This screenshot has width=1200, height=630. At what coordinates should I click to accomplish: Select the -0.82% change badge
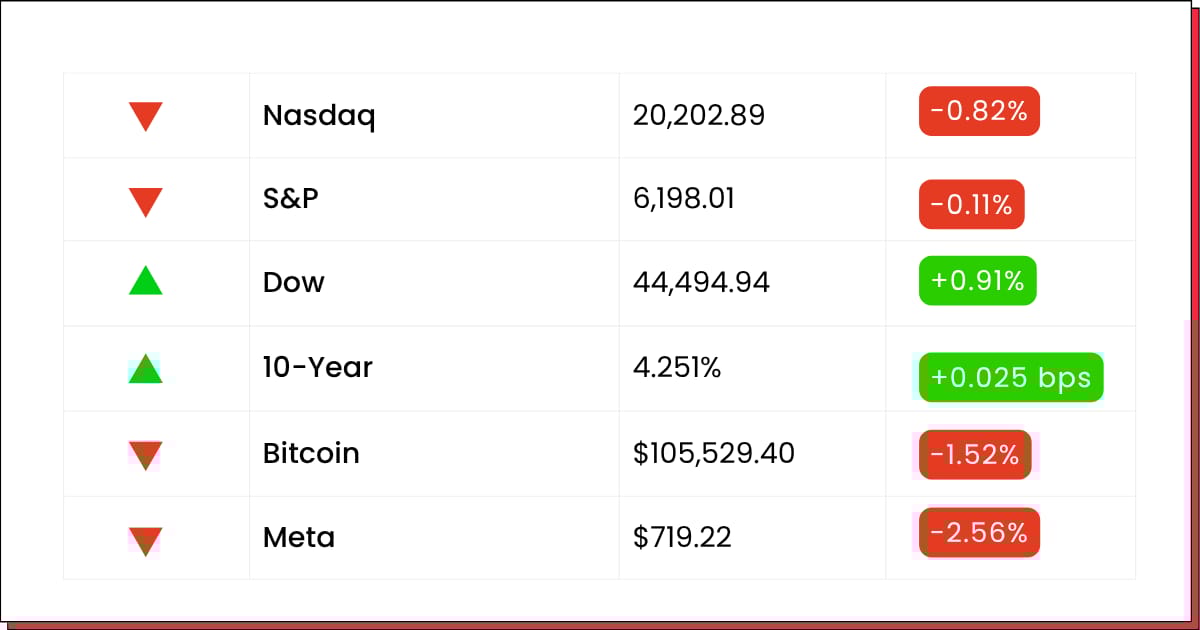(x=979, y=111)
